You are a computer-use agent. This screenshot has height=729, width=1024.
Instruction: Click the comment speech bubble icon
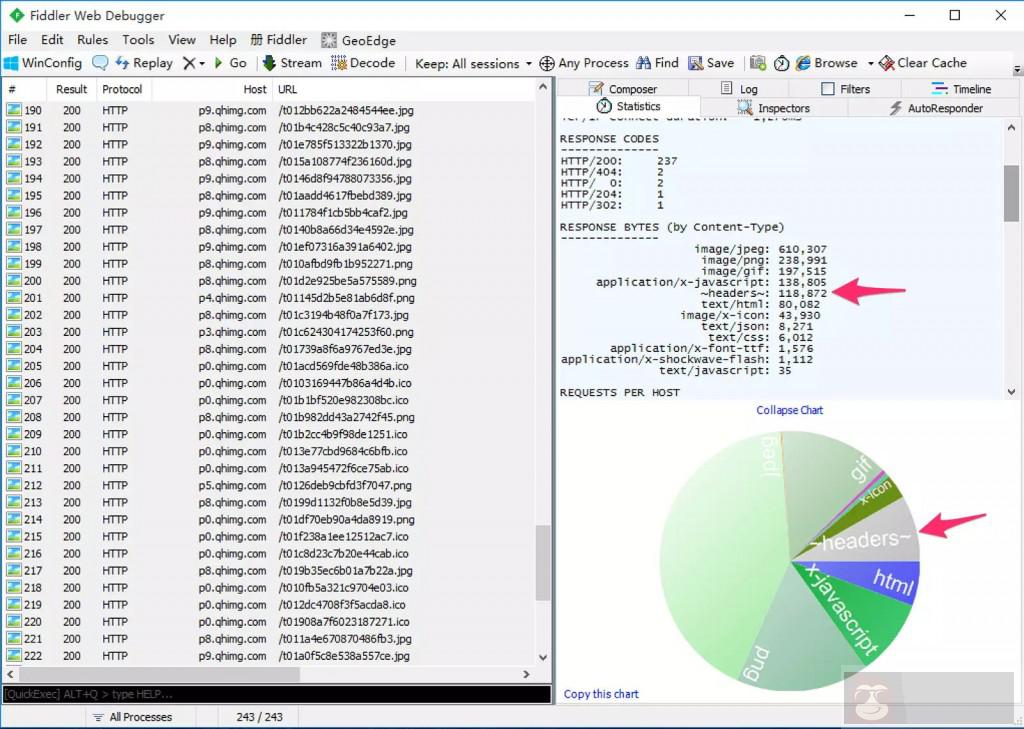(x=100, y=63)
